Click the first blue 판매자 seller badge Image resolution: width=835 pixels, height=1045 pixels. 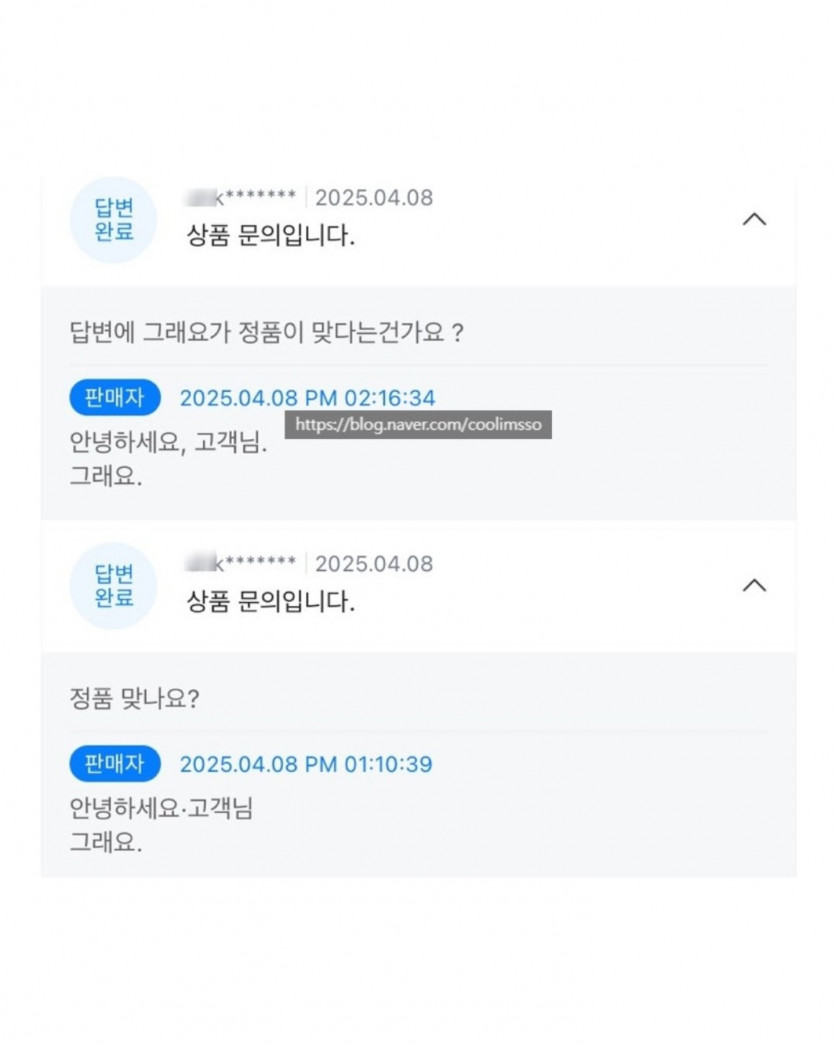(x=115, y=397)
